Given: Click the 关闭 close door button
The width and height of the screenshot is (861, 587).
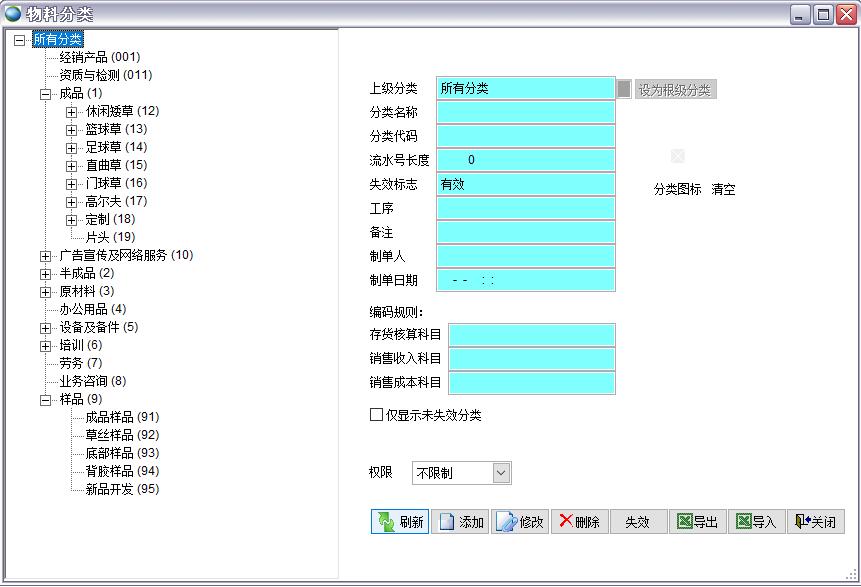Looking at the screenshot, I should pos(815,522).
